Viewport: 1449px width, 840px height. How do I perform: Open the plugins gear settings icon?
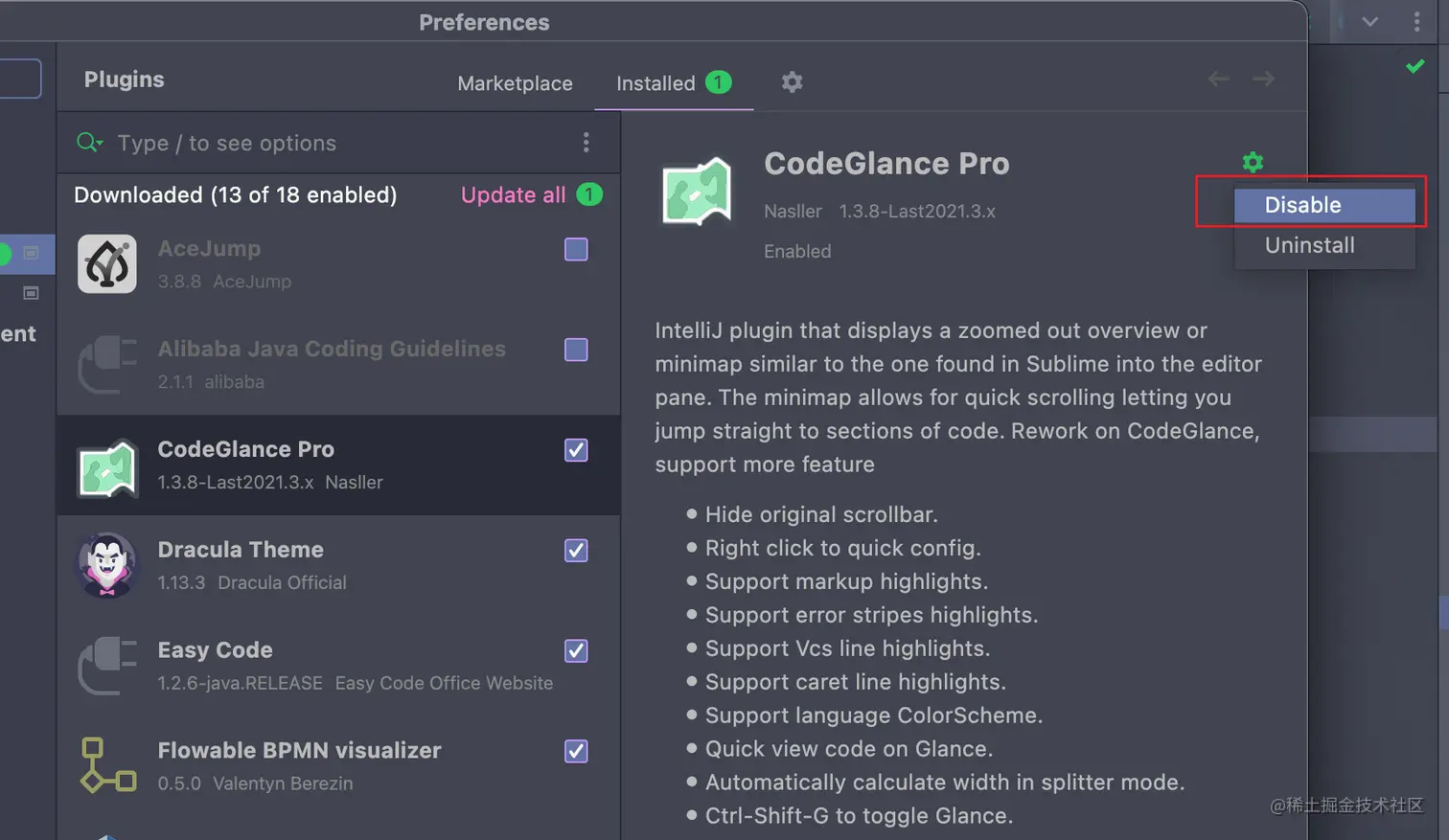[x=792, y=82]
